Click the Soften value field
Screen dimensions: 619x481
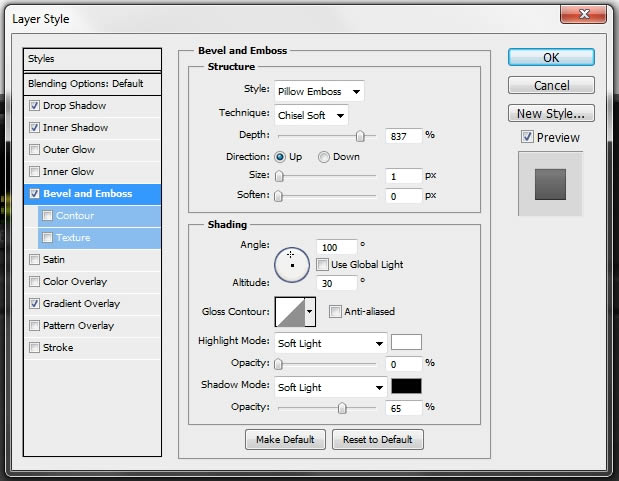coord(403,196)
